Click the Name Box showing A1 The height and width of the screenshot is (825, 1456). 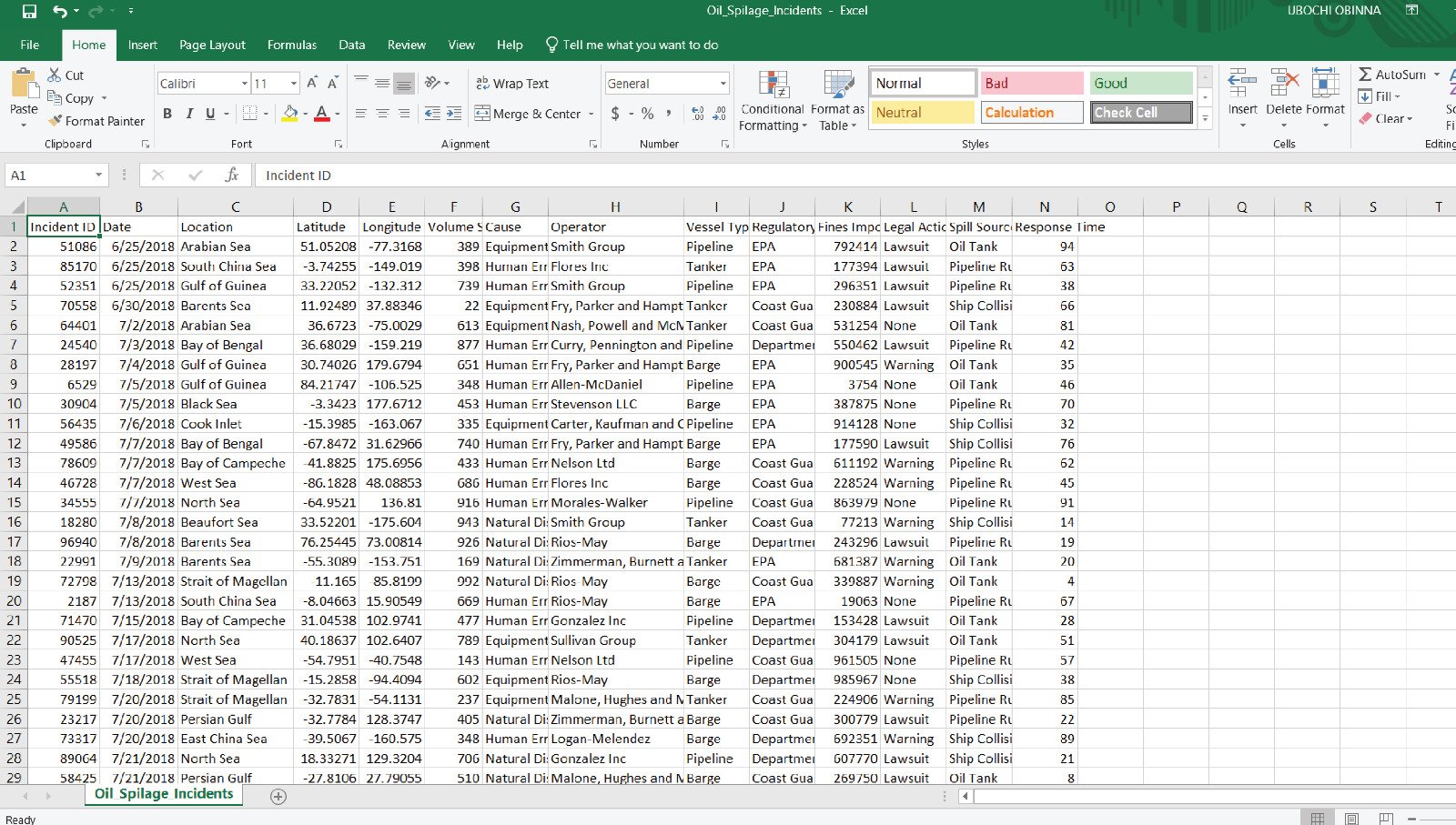(x=49, y=176)
